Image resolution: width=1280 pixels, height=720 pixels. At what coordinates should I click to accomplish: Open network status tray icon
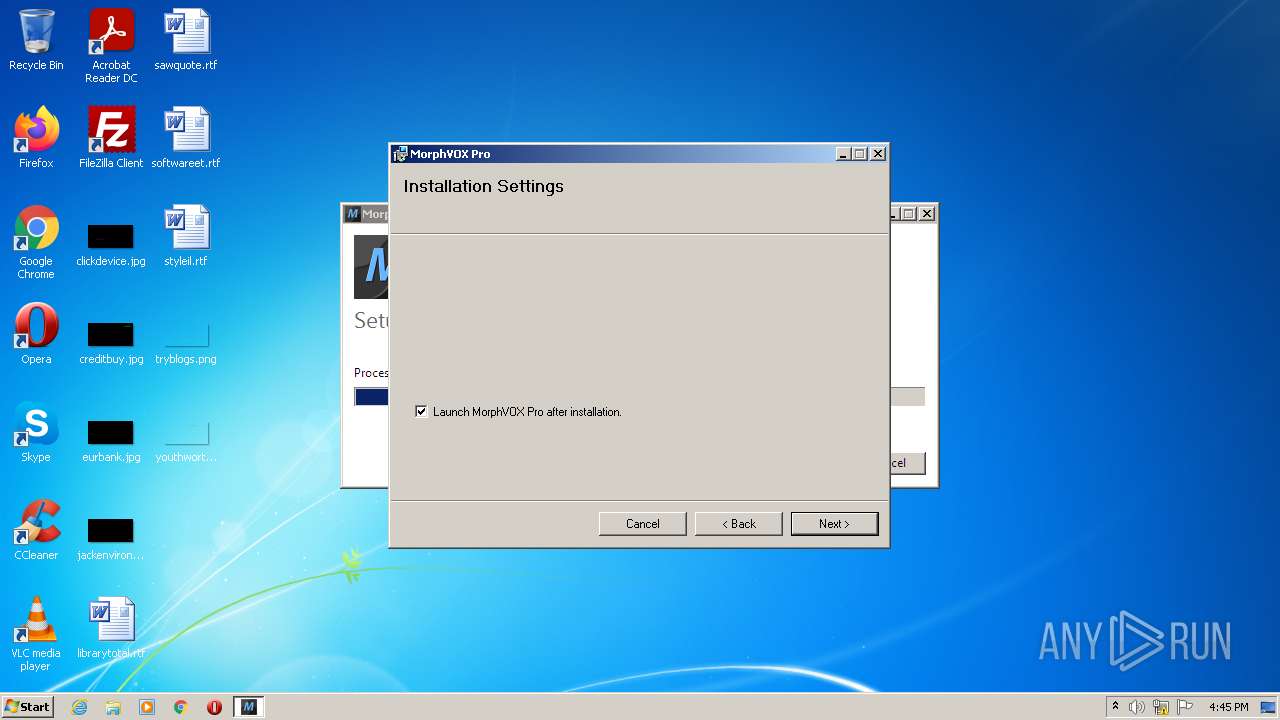coord(1161,707)
